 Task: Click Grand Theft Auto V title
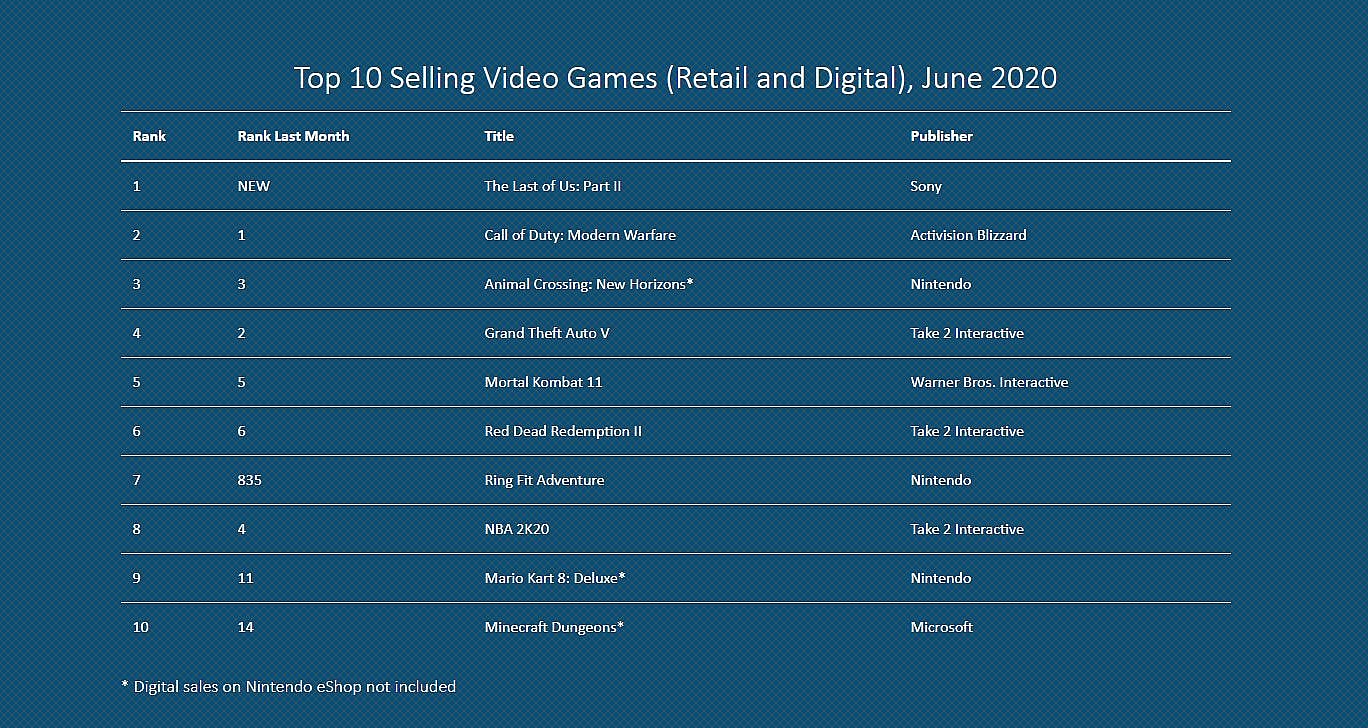point(547,333)
